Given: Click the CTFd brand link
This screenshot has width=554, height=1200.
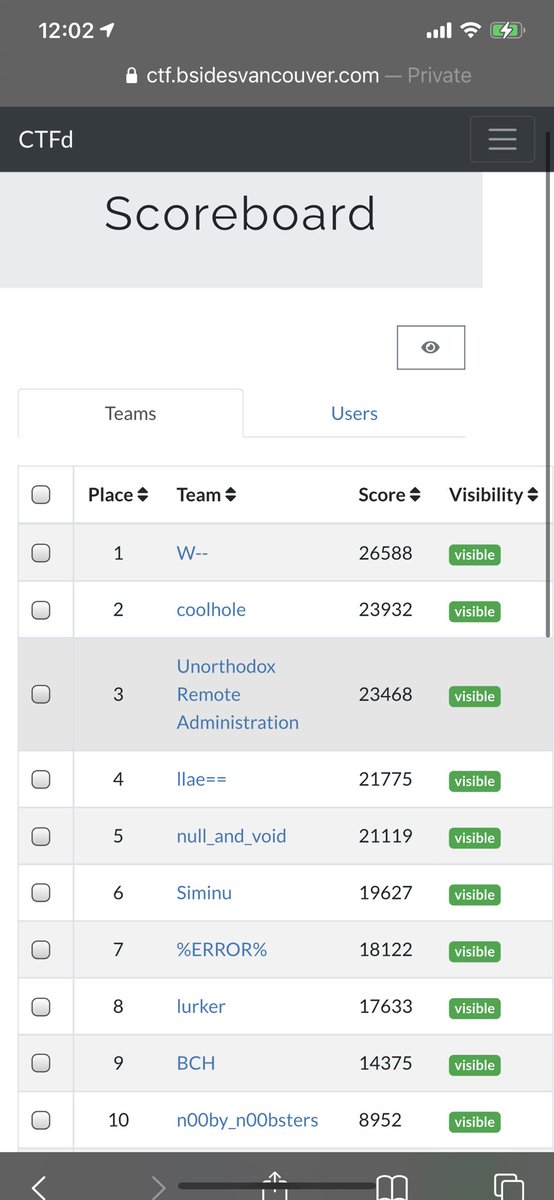Looking at the screenshot, I should [x=46, y=139].
